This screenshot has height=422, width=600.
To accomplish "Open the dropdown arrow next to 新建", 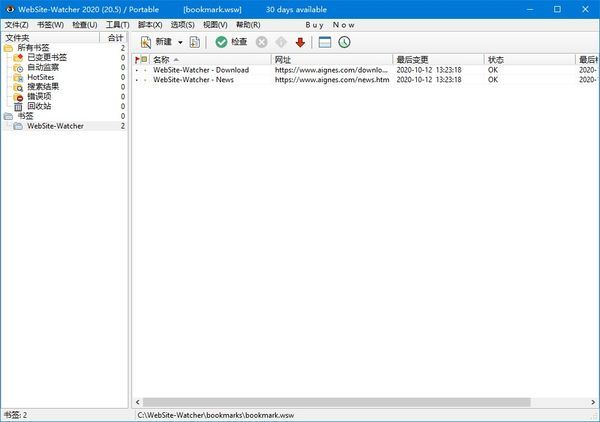I will (180, 42).
